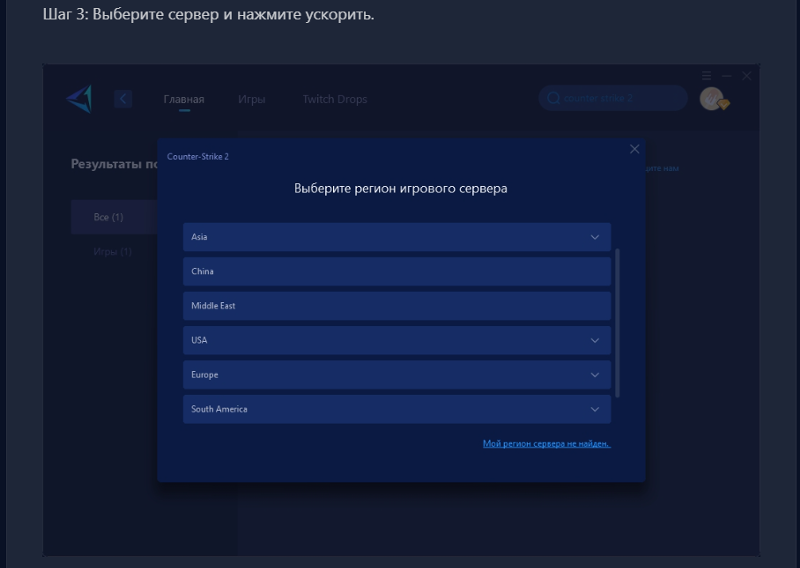Expand the Europe chevron arrow
Viewport: 800px width, 568px height.
(595, 375)
